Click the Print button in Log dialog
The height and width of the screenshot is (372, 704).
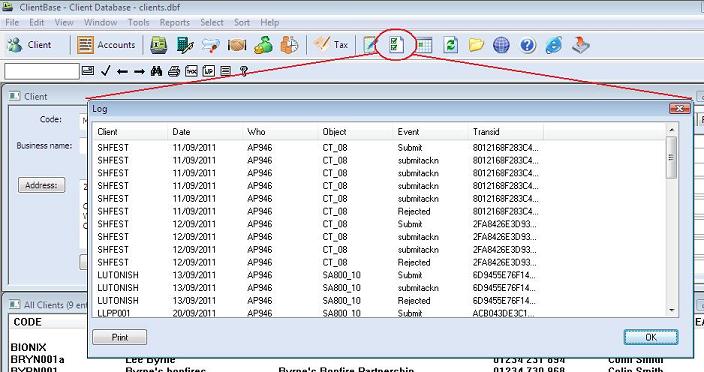point(119,337)
